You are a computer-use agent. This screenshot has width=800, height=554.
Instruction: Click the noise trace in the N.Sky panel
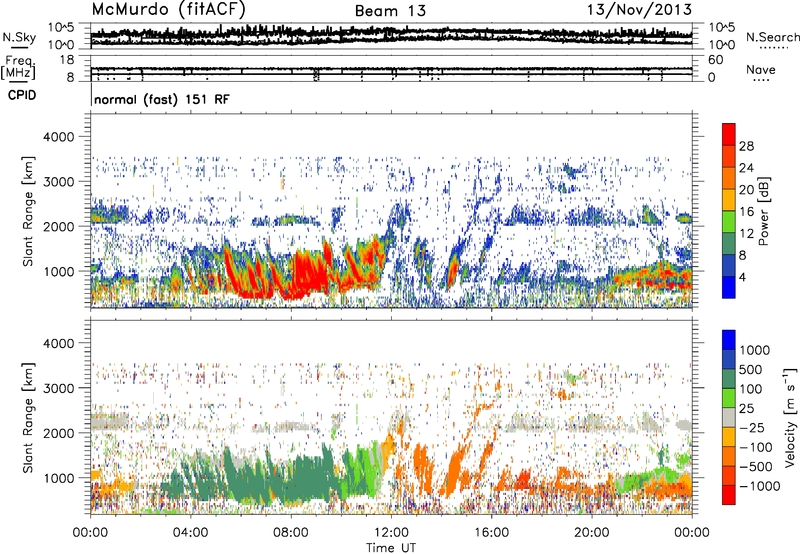[x=391, y=34]
